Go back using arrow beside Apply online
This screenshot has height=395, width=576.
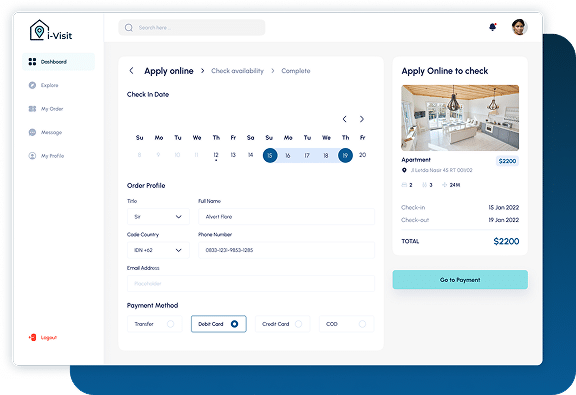132,71
